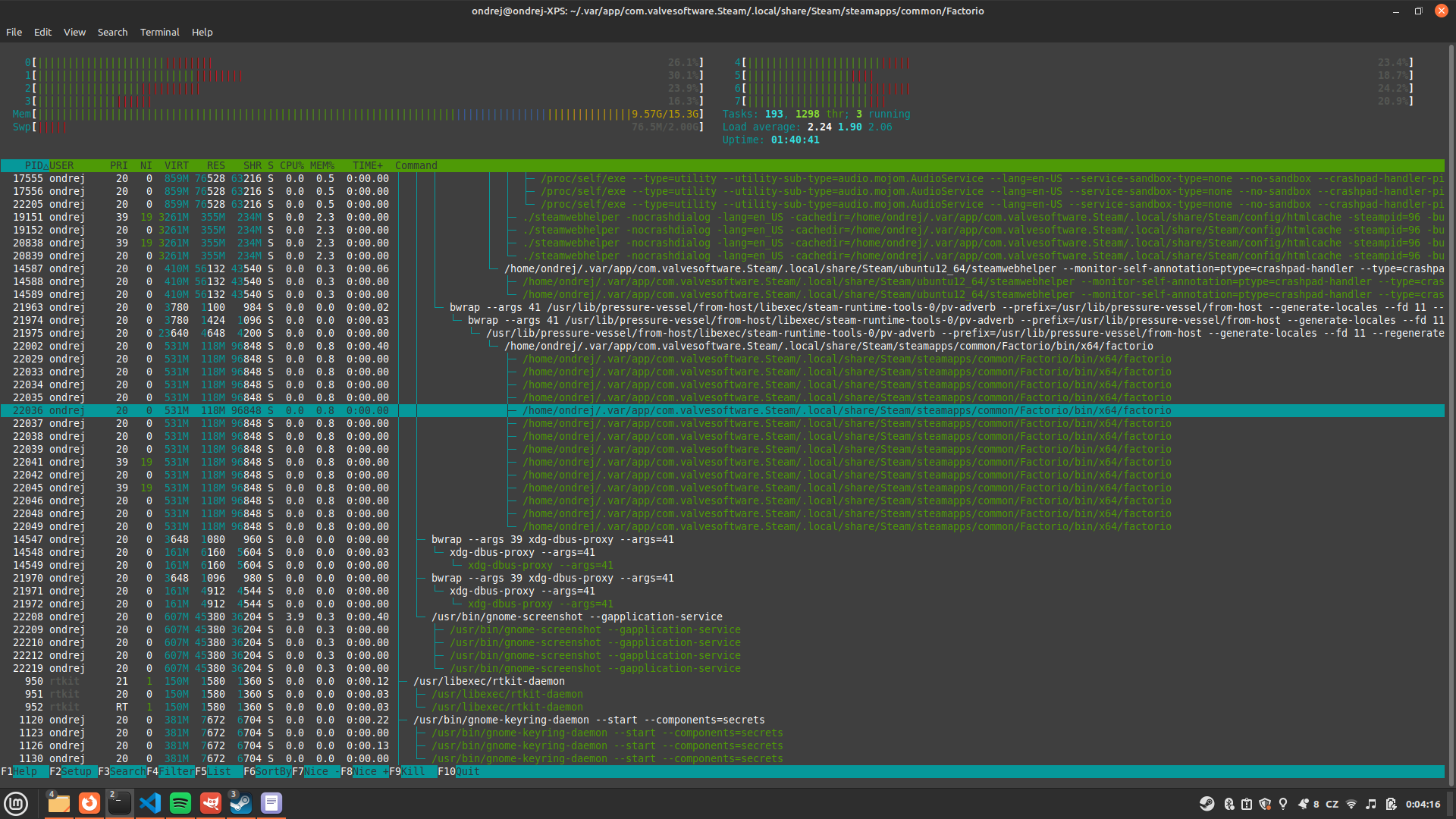Open the File menu
Screen dimensions: 1456x819
[x=14, y=32]
